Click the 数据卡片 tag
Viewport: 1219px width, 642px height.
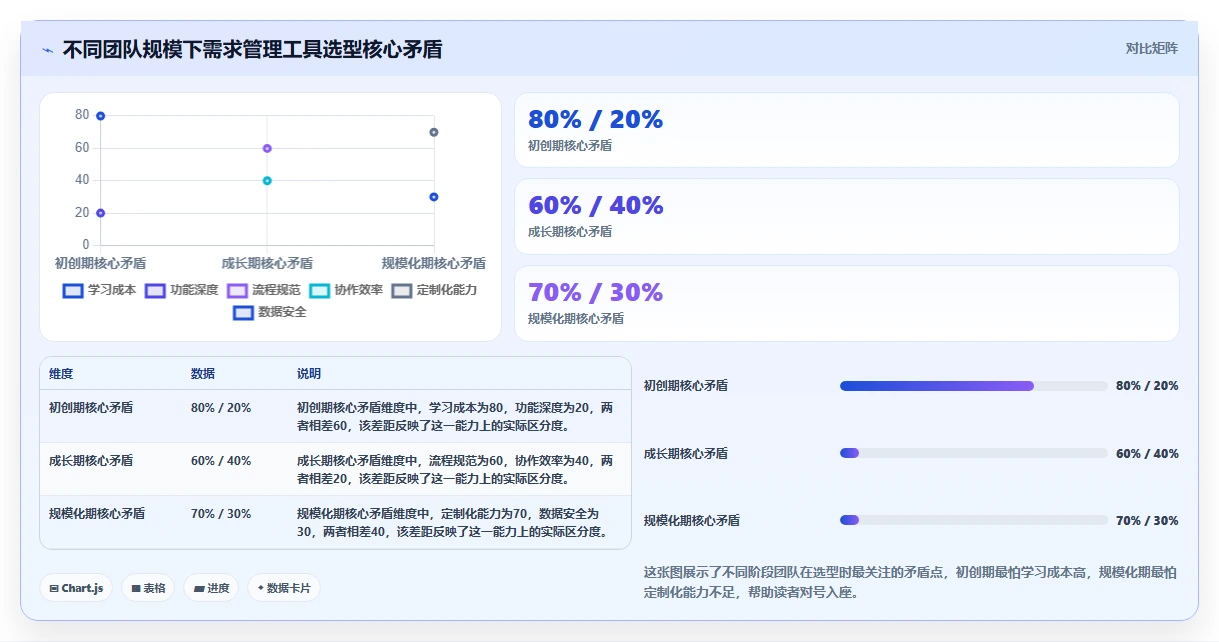[284, 588]
